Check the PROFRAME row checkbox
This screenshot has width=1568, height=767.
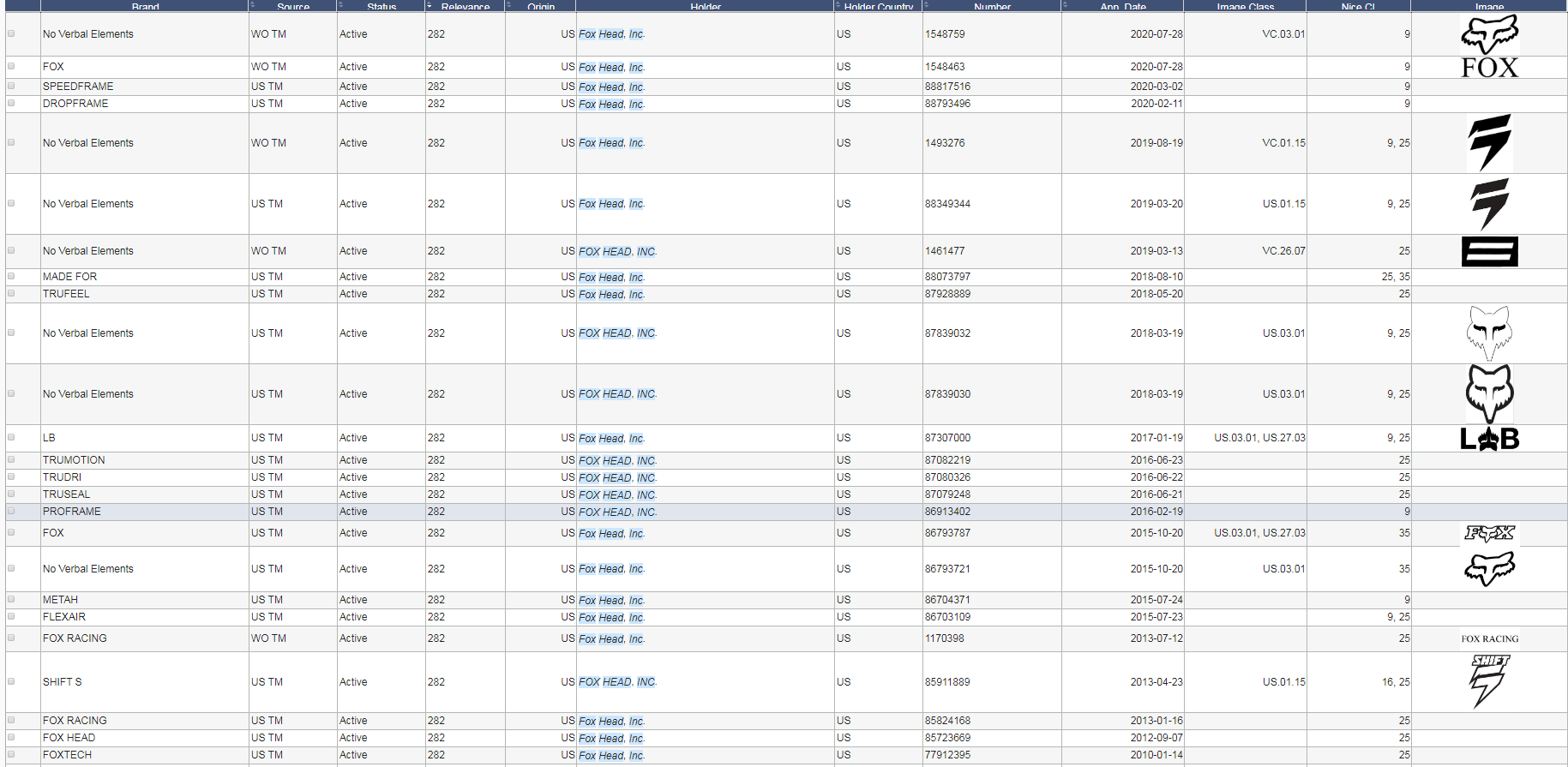11,511
